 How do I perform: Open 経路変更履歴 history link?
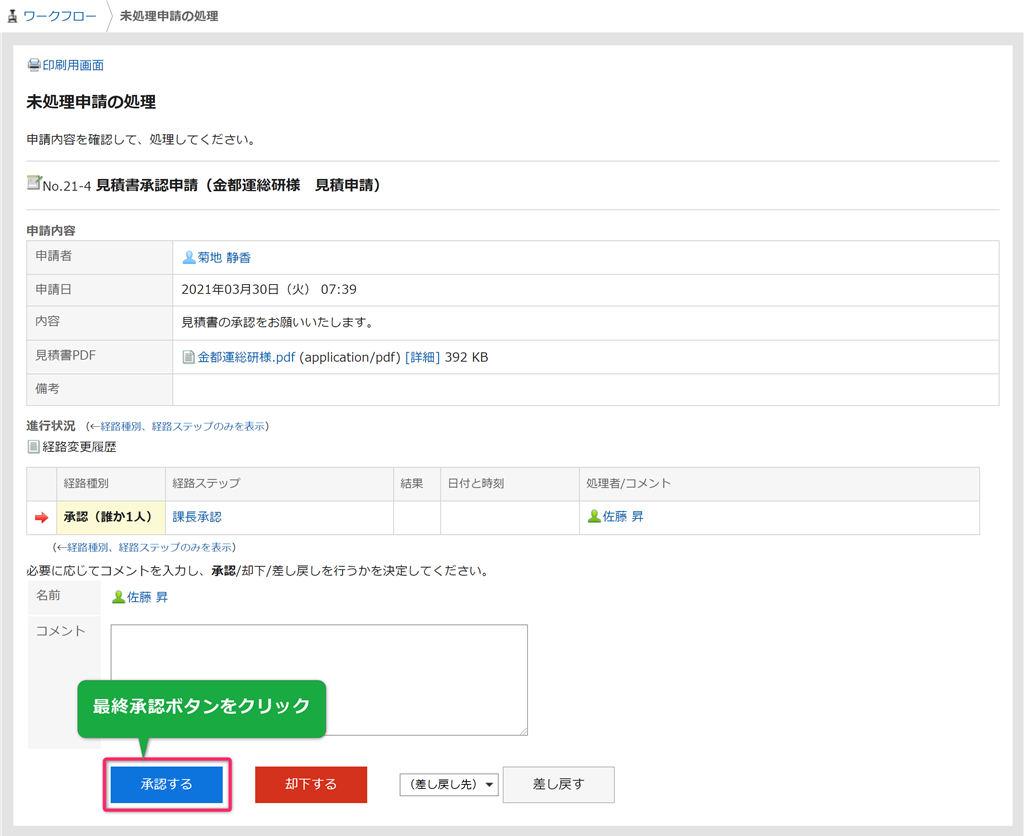point(79,447)
